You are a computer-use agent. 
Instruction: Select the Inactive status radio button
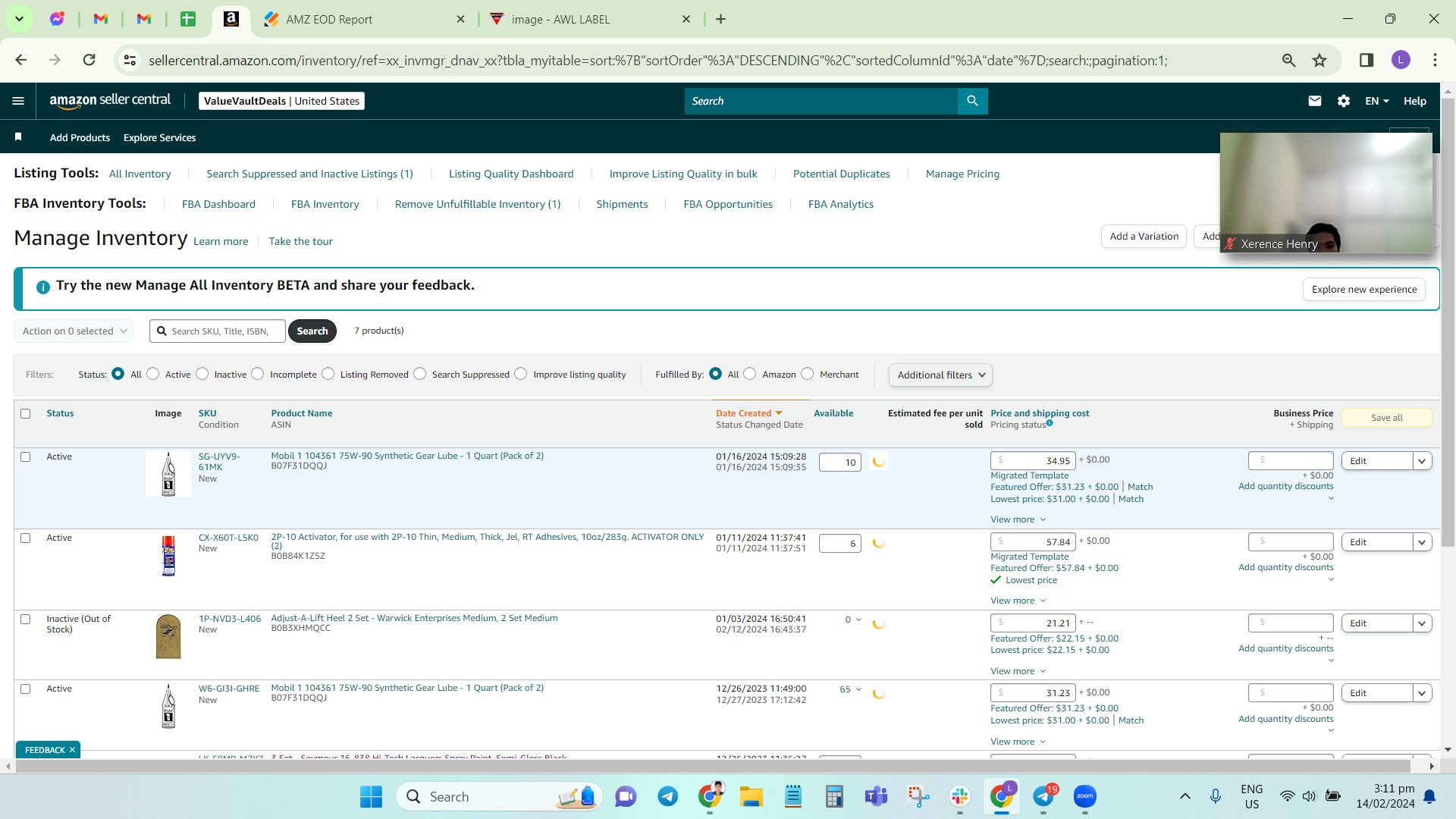click(x=202, y=374)
